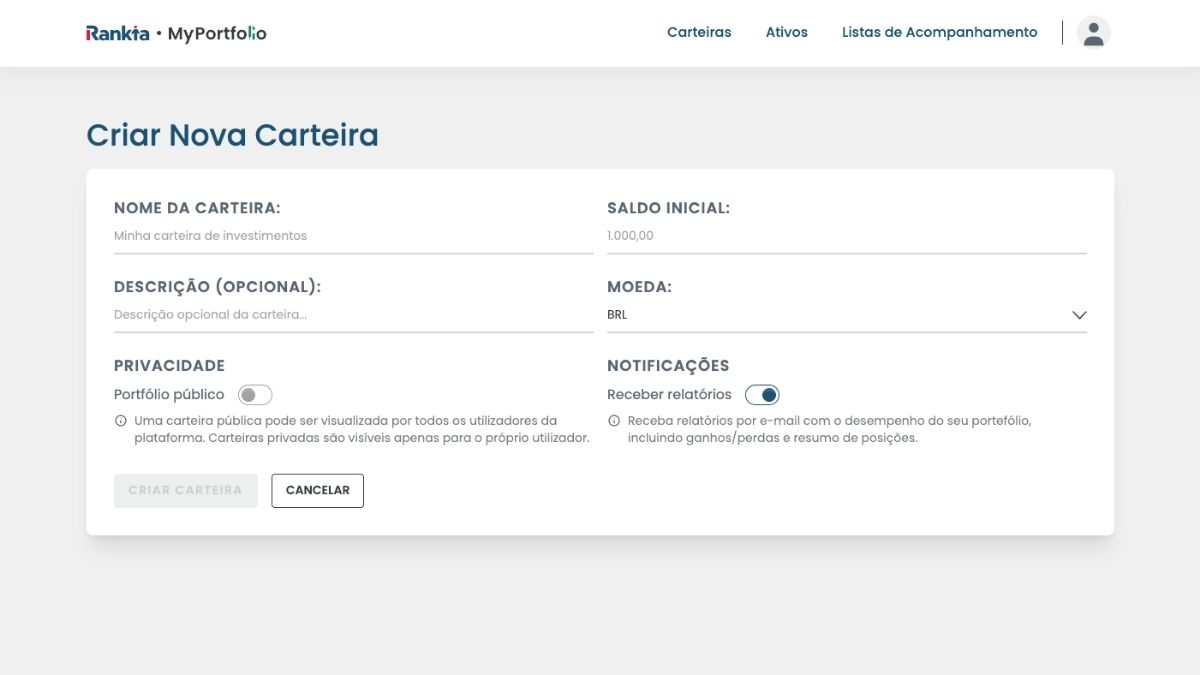Toggle public portfolio visibility off
The width and height of the screenshot is (1200, 675).
click(255, 394)
